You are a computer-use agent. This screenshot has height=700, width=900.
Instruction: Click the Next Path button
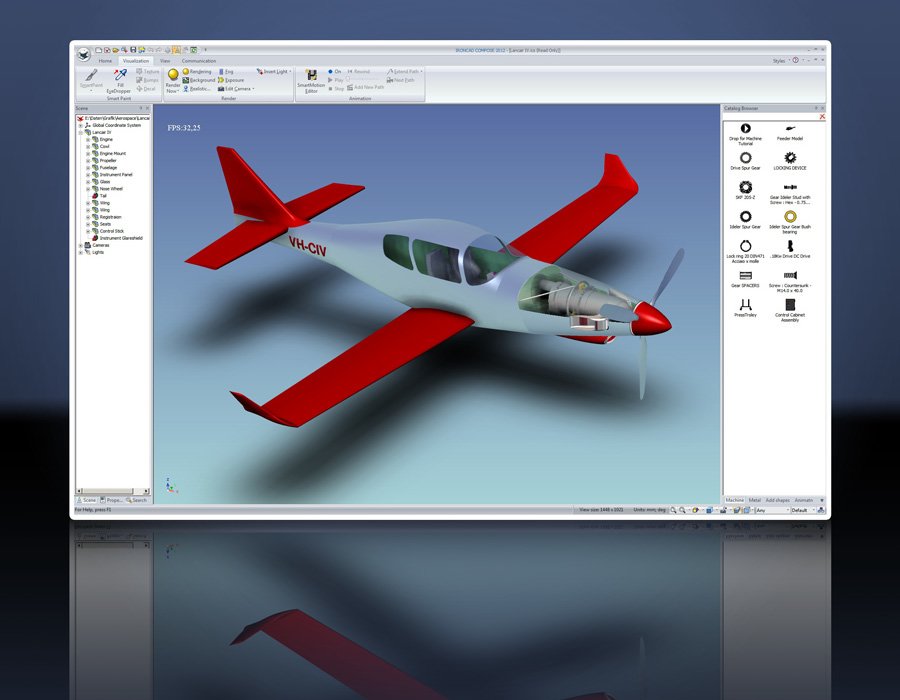click(401, 80)
